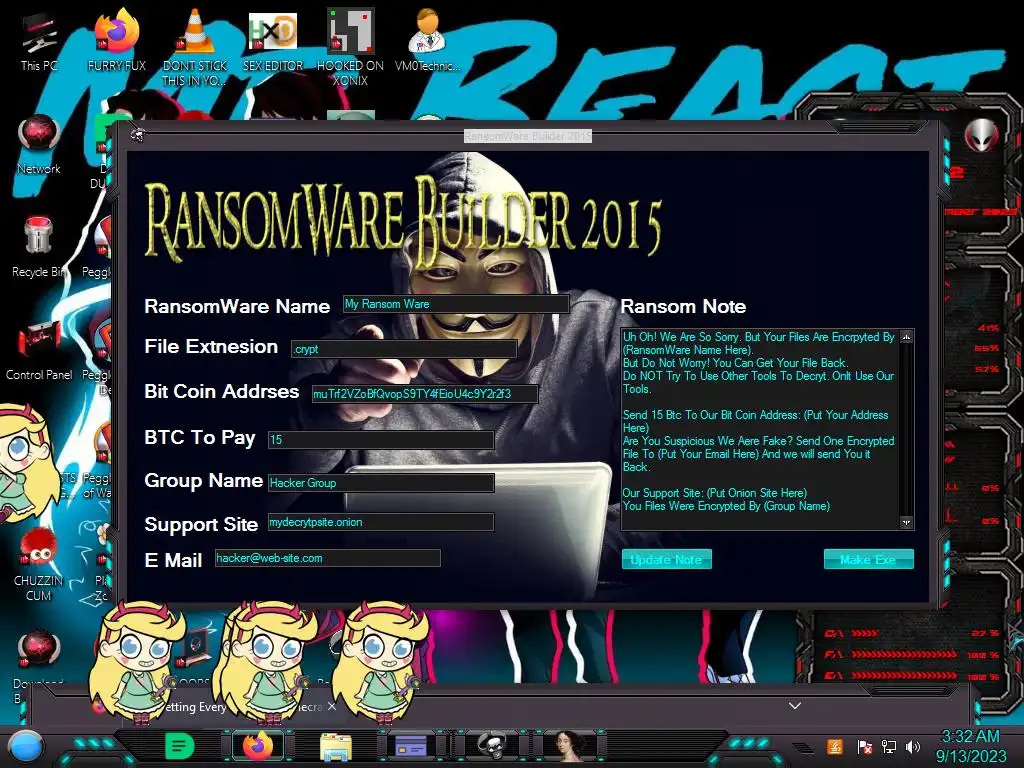This screenshot has height=768, width=1024.
Task: Open the green chat app taskbar icon
Action: coord(180,746)
